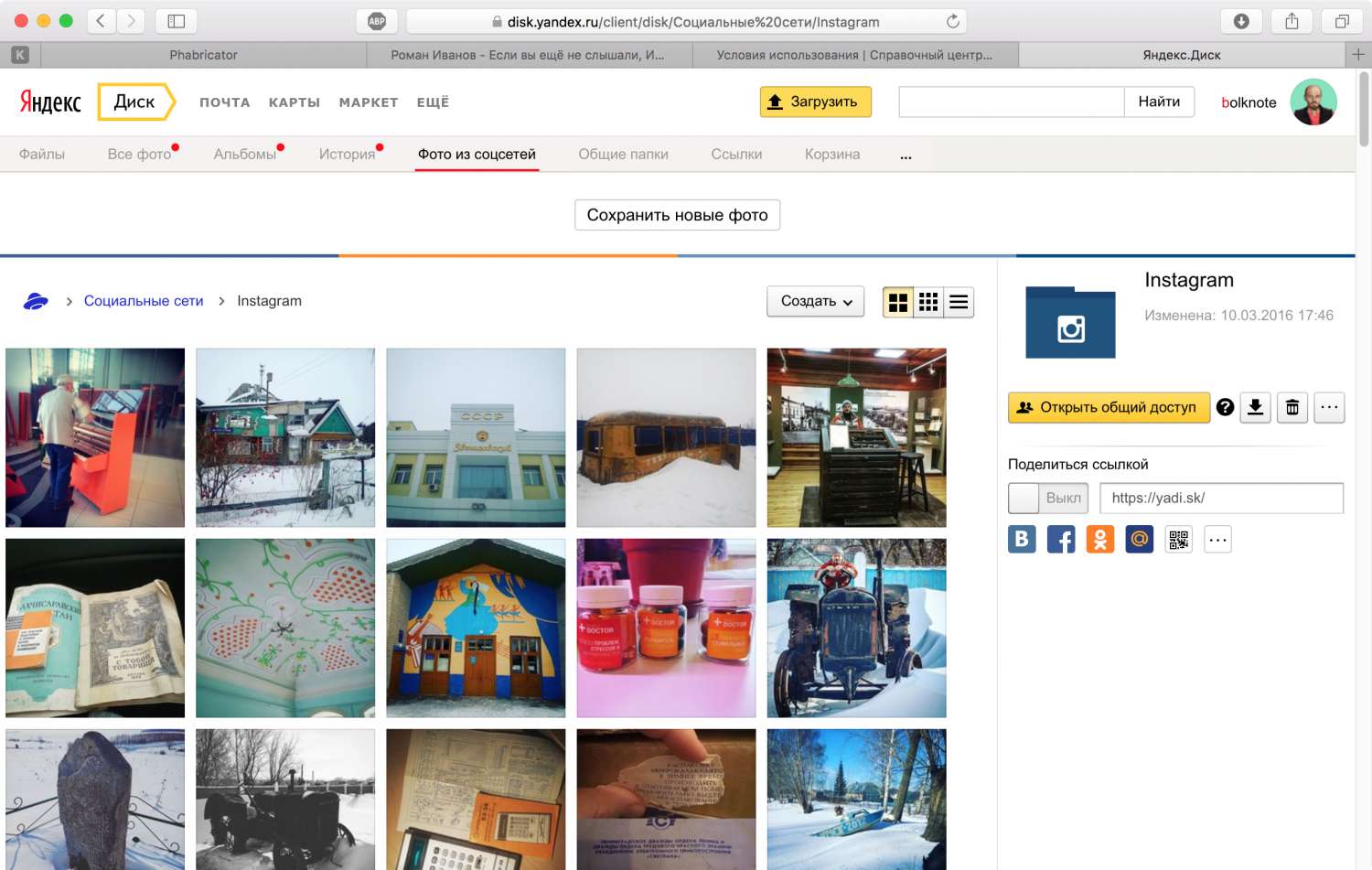Screen dimensions: 1372x870
Task: Download the Instagram folder
Action: (1256, 407)
